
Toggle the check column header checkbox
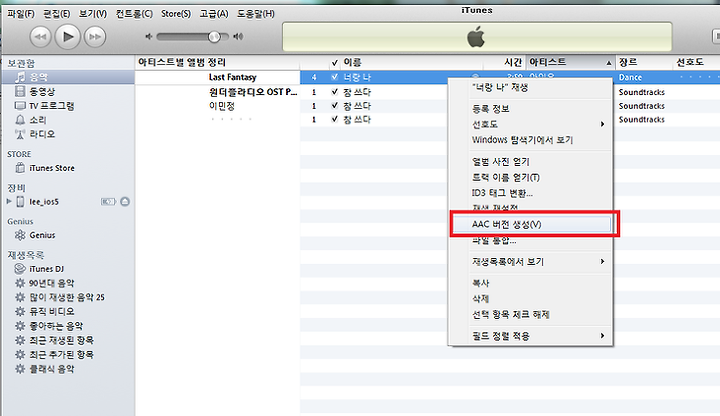tap(335, 62)
